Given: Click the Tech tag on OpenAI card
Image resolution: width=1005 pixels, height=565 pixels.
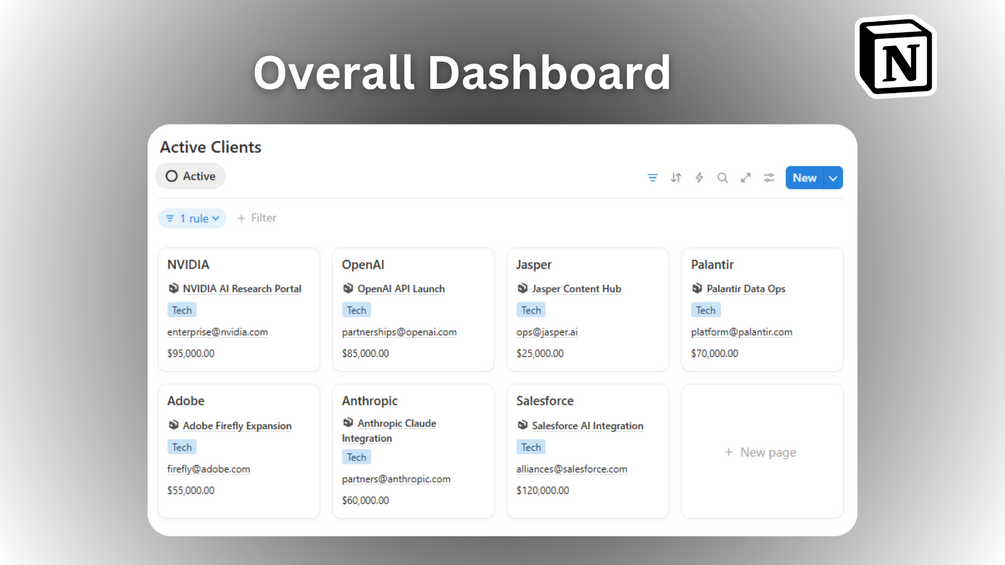Looking at the screenshot, I should 356,310.
